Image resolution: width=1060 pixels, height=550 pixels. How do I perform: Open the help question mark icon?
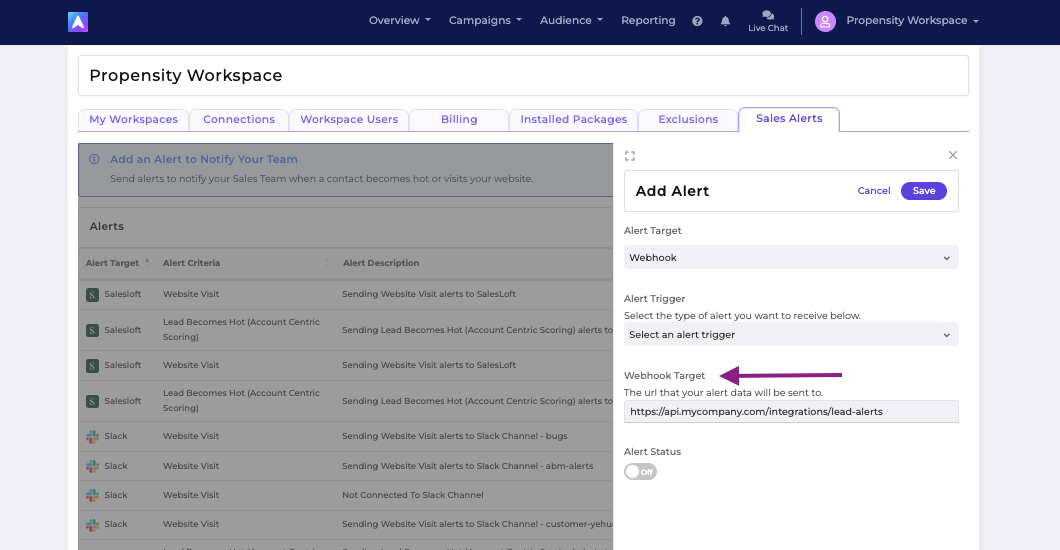(x=697, y=21)
